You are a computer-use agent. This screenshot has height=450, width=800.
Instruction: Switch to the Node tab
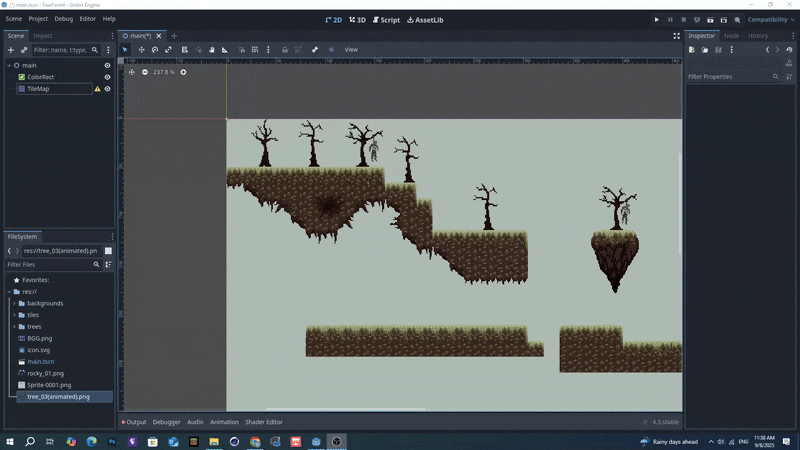731,36
